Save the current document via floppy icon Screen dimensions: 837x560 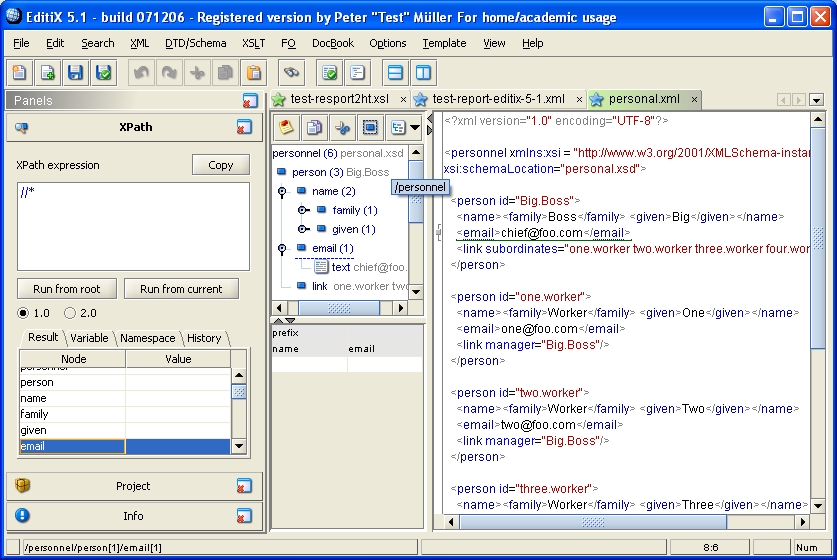click(75, 73)
